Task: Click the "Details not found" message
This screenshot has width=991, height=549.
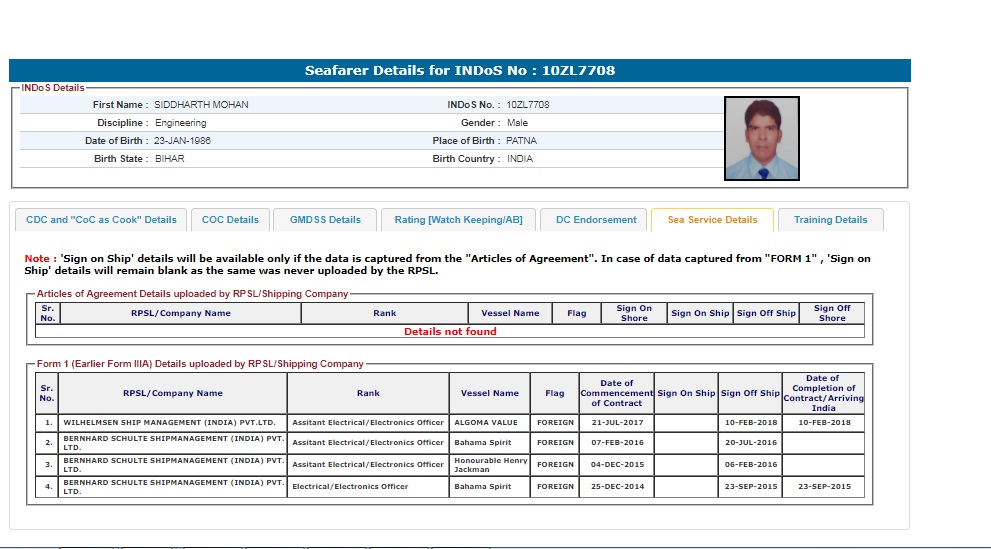Action: tap(450, 332)
